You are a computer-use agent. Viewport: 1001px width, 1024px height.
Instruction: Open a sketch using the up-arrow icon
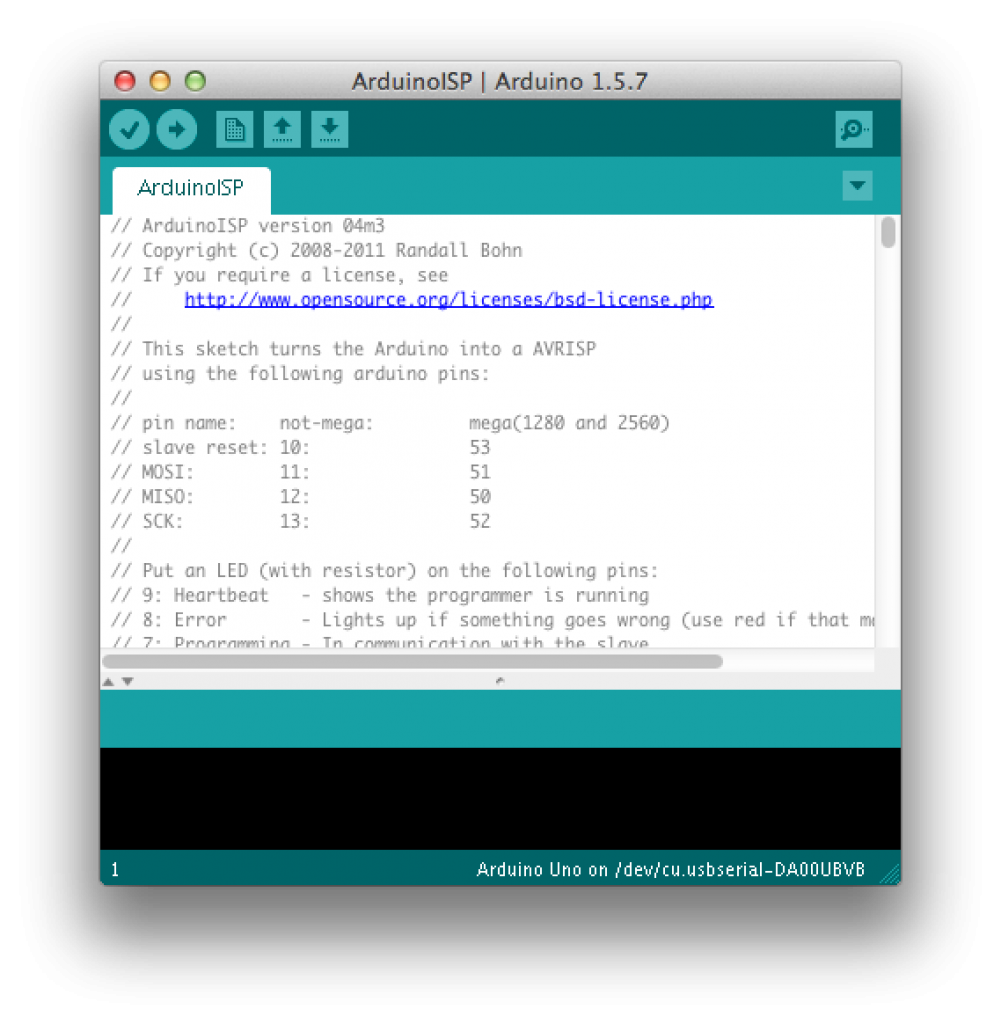pos(282,129)
